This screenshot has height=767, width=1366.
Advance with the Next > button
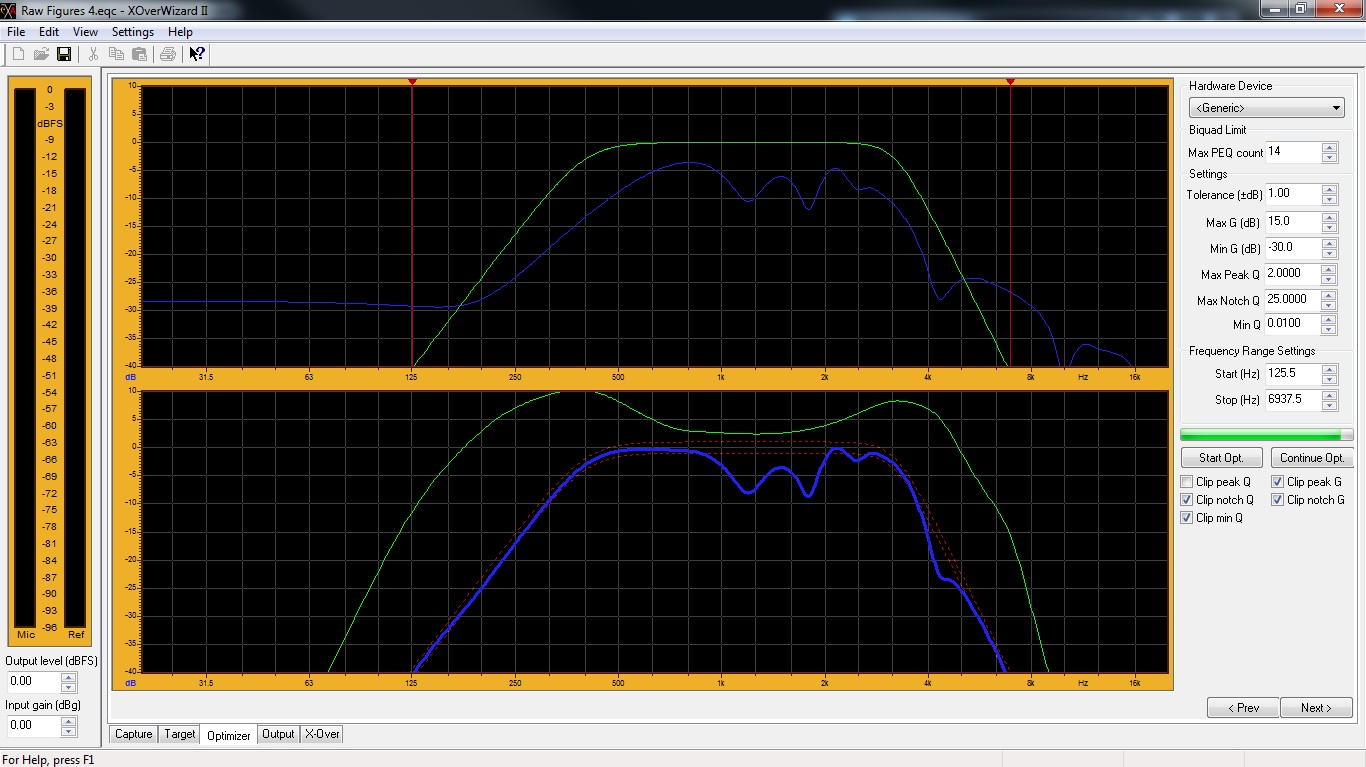click(1316, 708)
